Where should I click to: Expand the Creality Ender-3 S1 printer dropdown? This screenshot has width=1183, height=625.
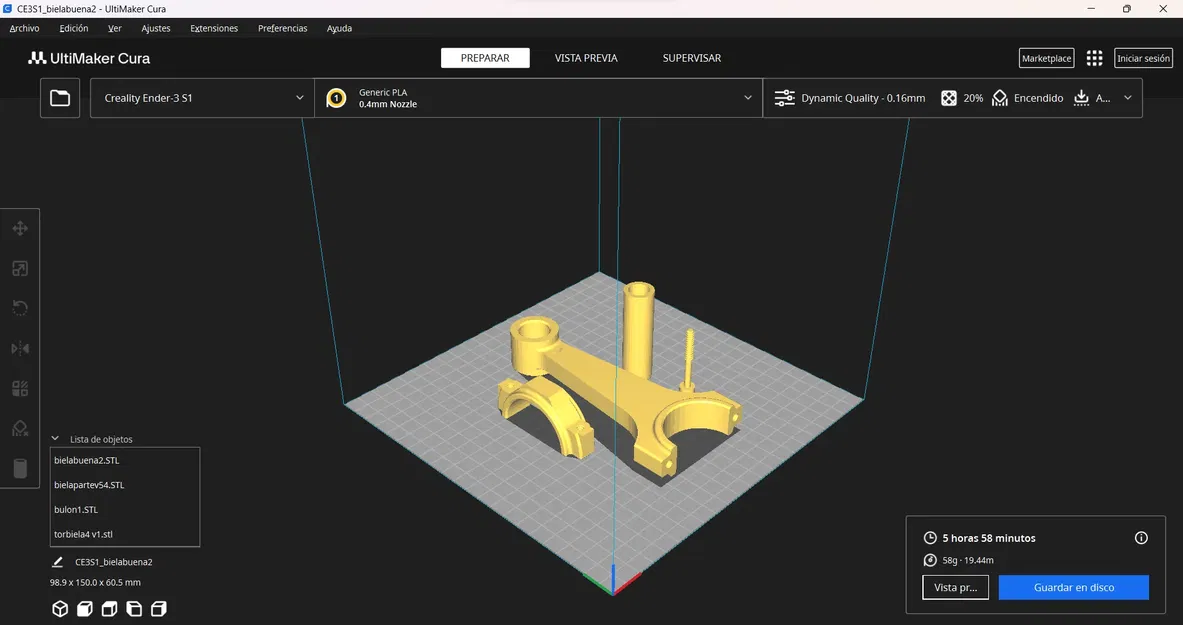coord(202,98)
